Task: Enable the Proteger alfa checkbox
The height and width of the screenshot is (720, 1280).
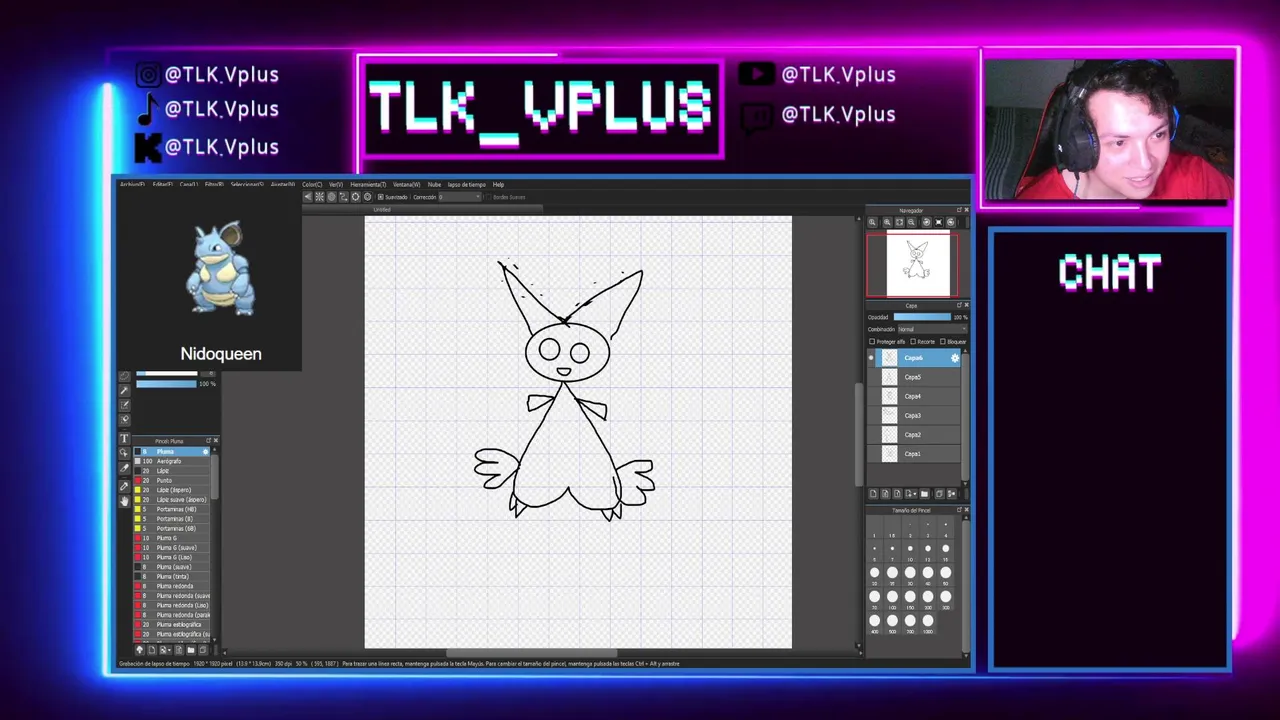Action: pyautogui.click(x=872, y=342)
